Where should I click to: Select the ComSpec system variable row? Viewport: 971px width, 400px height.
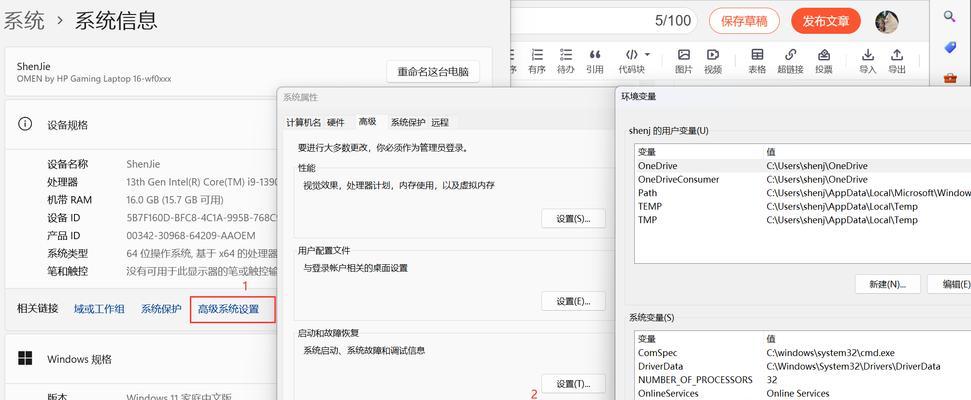tap(803, 353)
